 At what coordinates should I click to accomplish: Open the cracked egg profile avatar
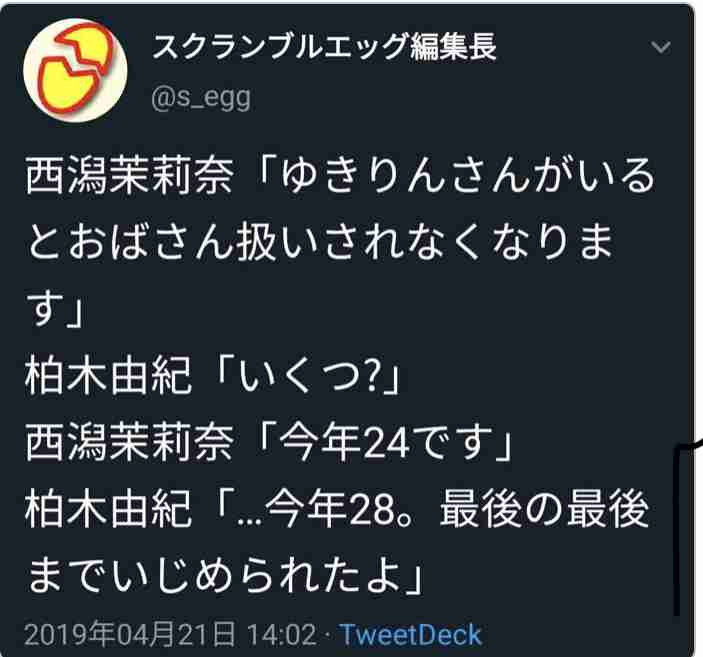pyautogui.click(x=75, y=70)
